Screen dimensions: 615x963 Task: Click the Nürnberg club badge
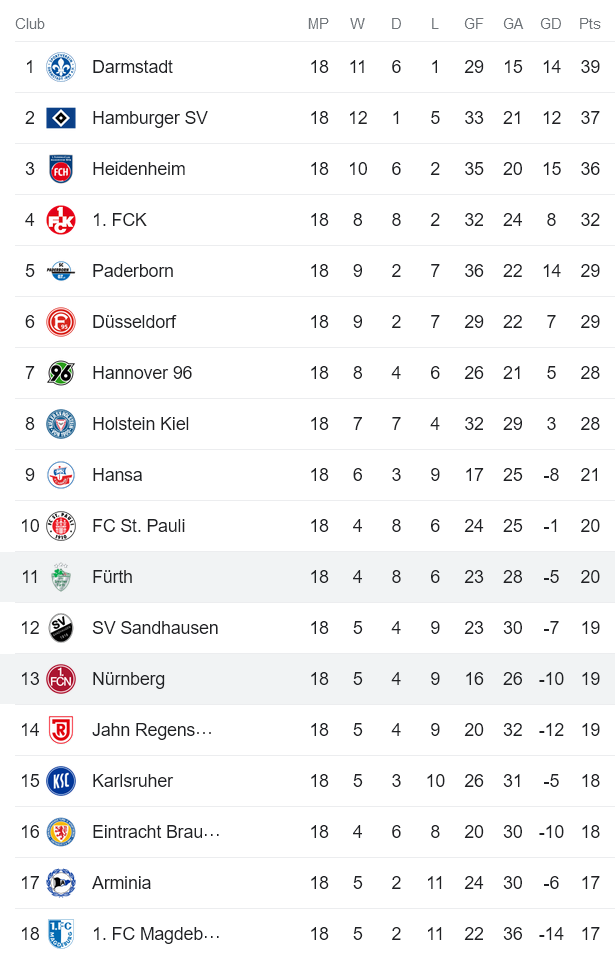(62, 678)
